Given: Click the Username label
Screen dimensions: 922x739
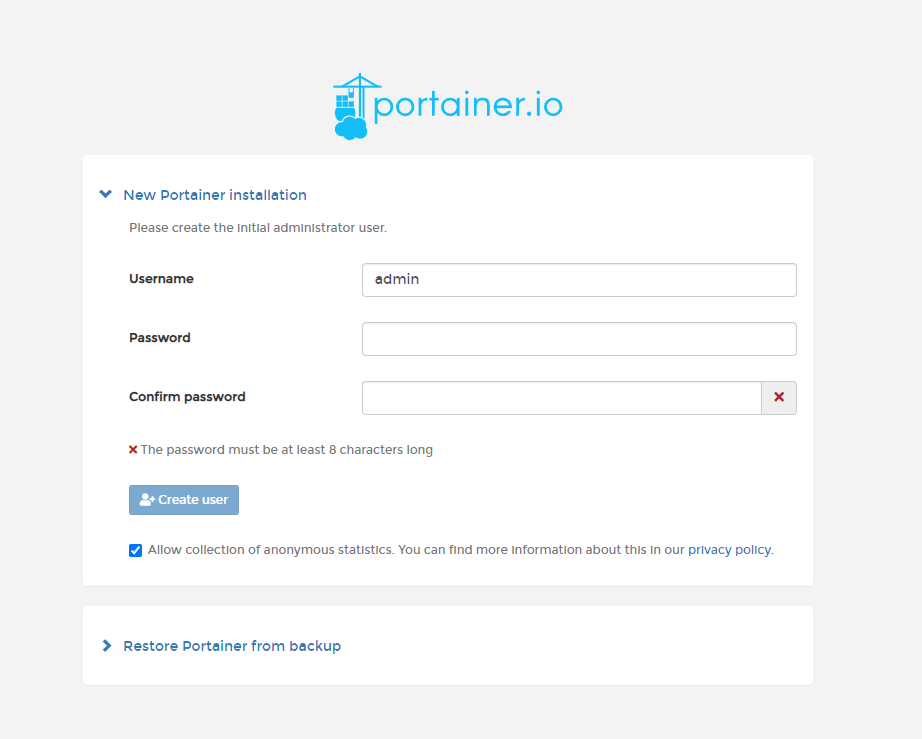Looking at the screenshot, I should [161, 279].
